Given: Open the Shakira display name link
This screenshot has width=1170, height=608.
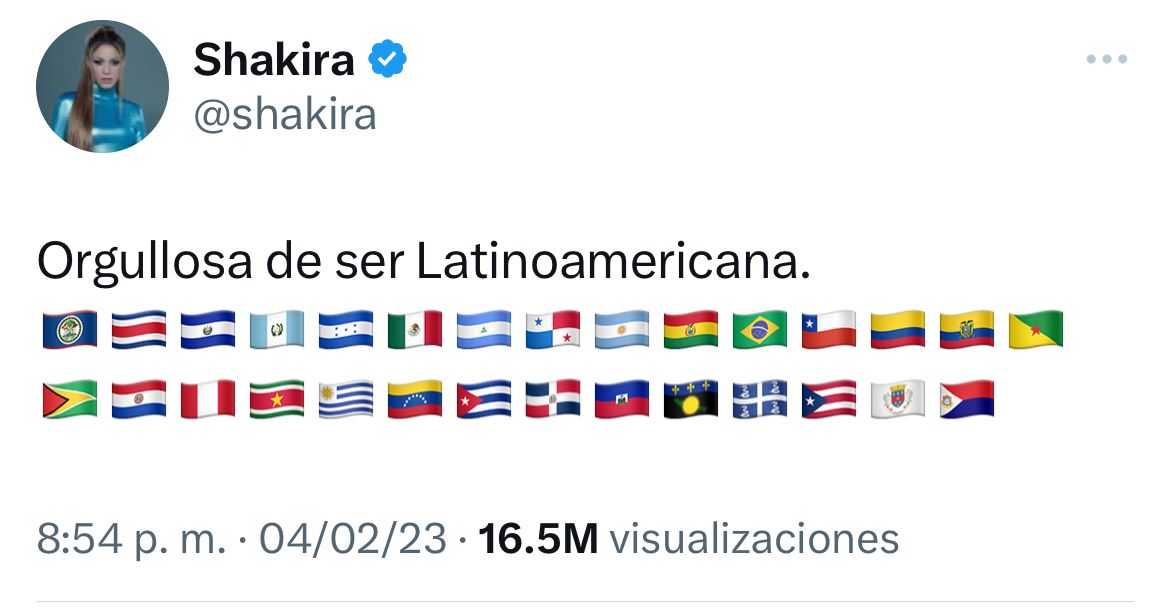Looking at the screenshot, I should point(274,59).
